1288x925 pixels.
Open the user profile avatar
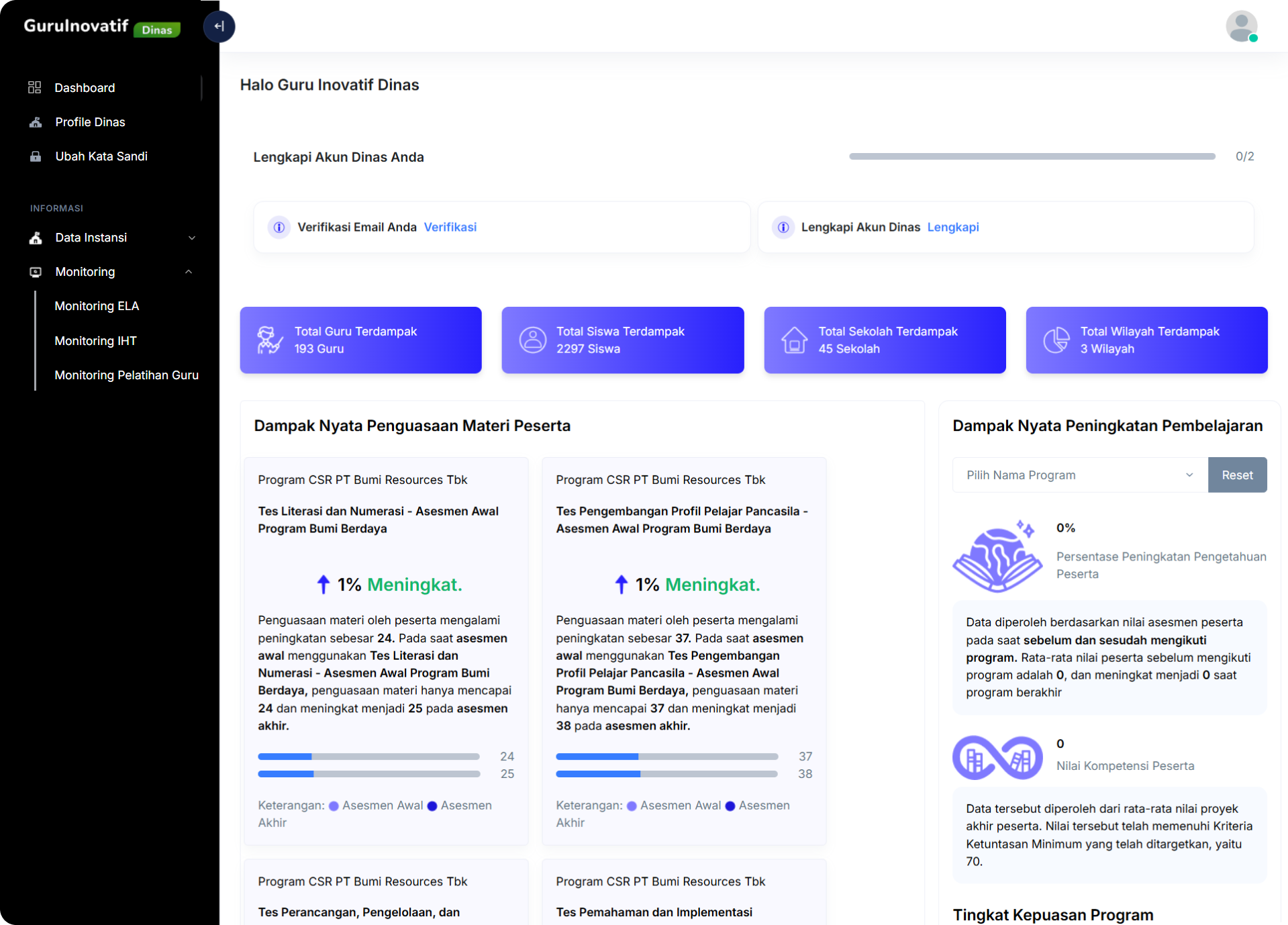tap(1240, 27)
